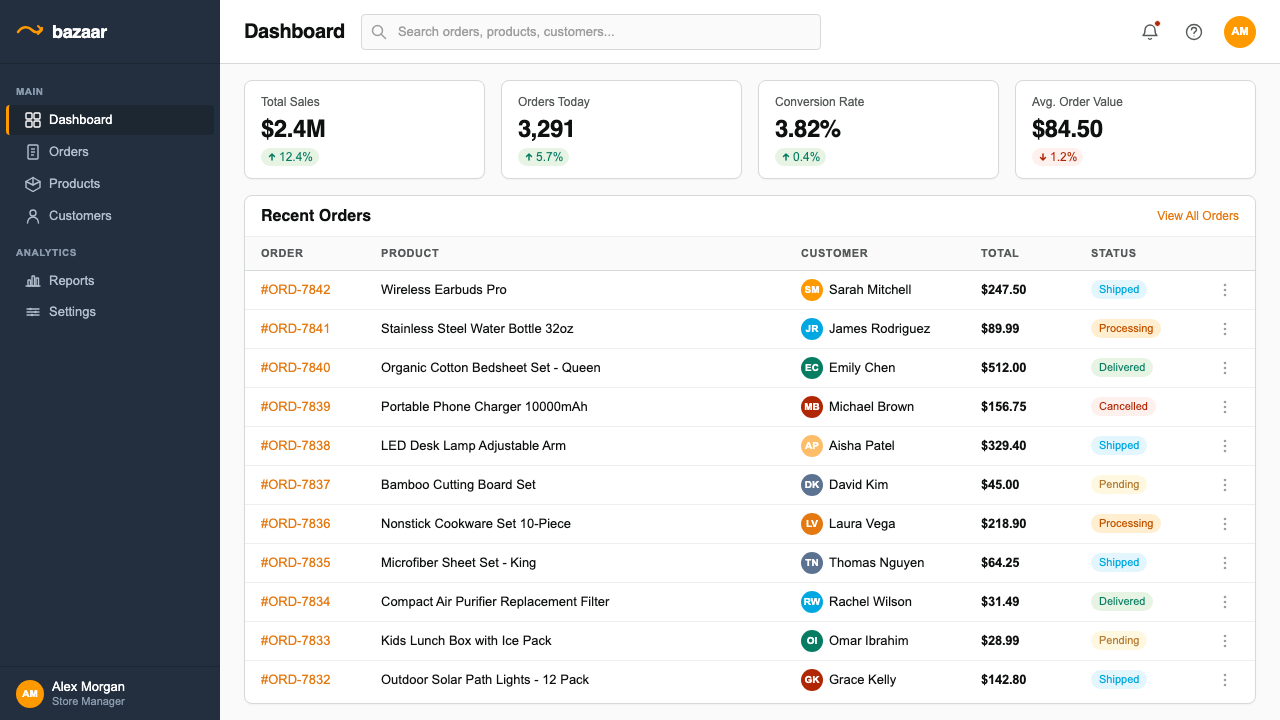Select the Conversion Rate card
The height and width of the screenshot is (720, 1280).
[x=879, y=130]
